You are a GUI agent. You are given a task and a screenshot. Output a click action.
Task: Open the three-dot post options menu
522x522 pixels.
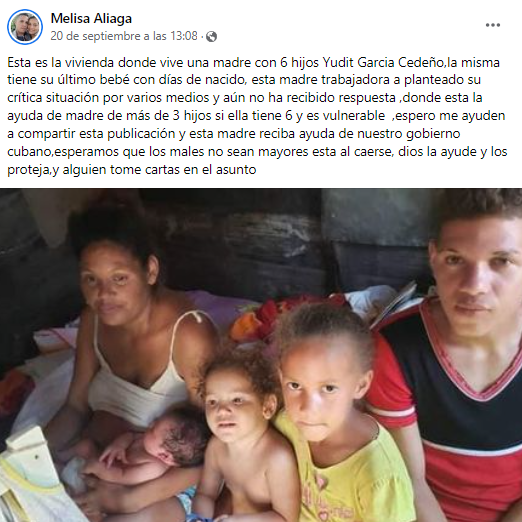492,25
